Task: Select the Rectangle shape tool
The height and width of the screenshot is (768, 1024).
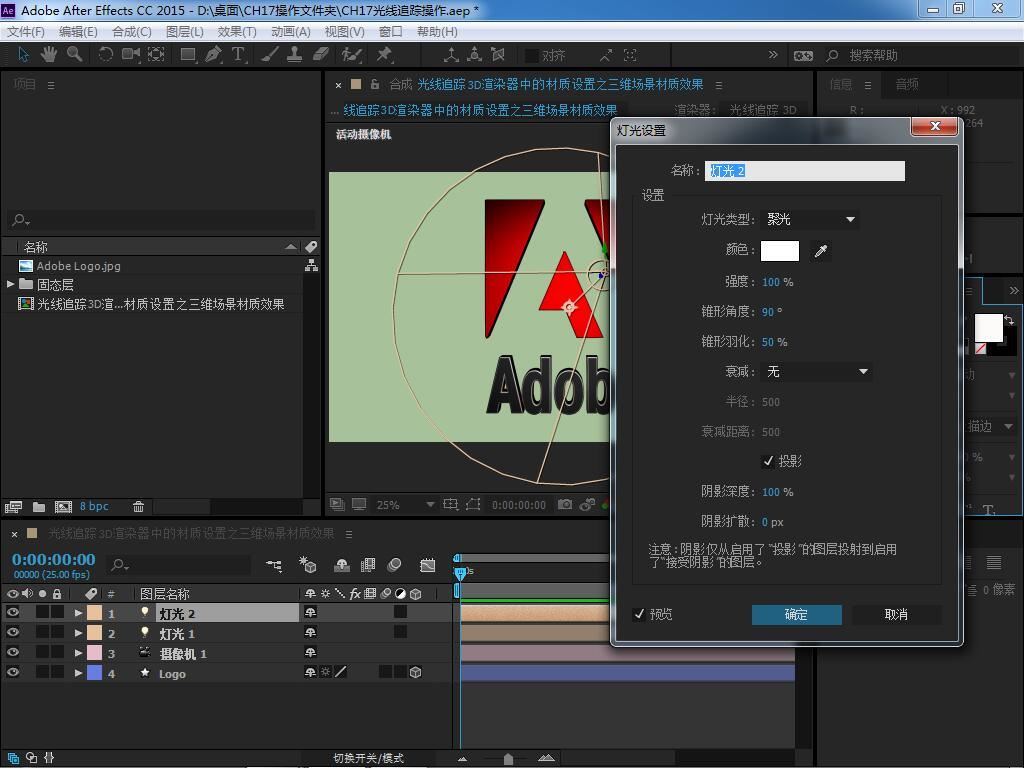Action: pyautogui.click(x=188, y=55)
